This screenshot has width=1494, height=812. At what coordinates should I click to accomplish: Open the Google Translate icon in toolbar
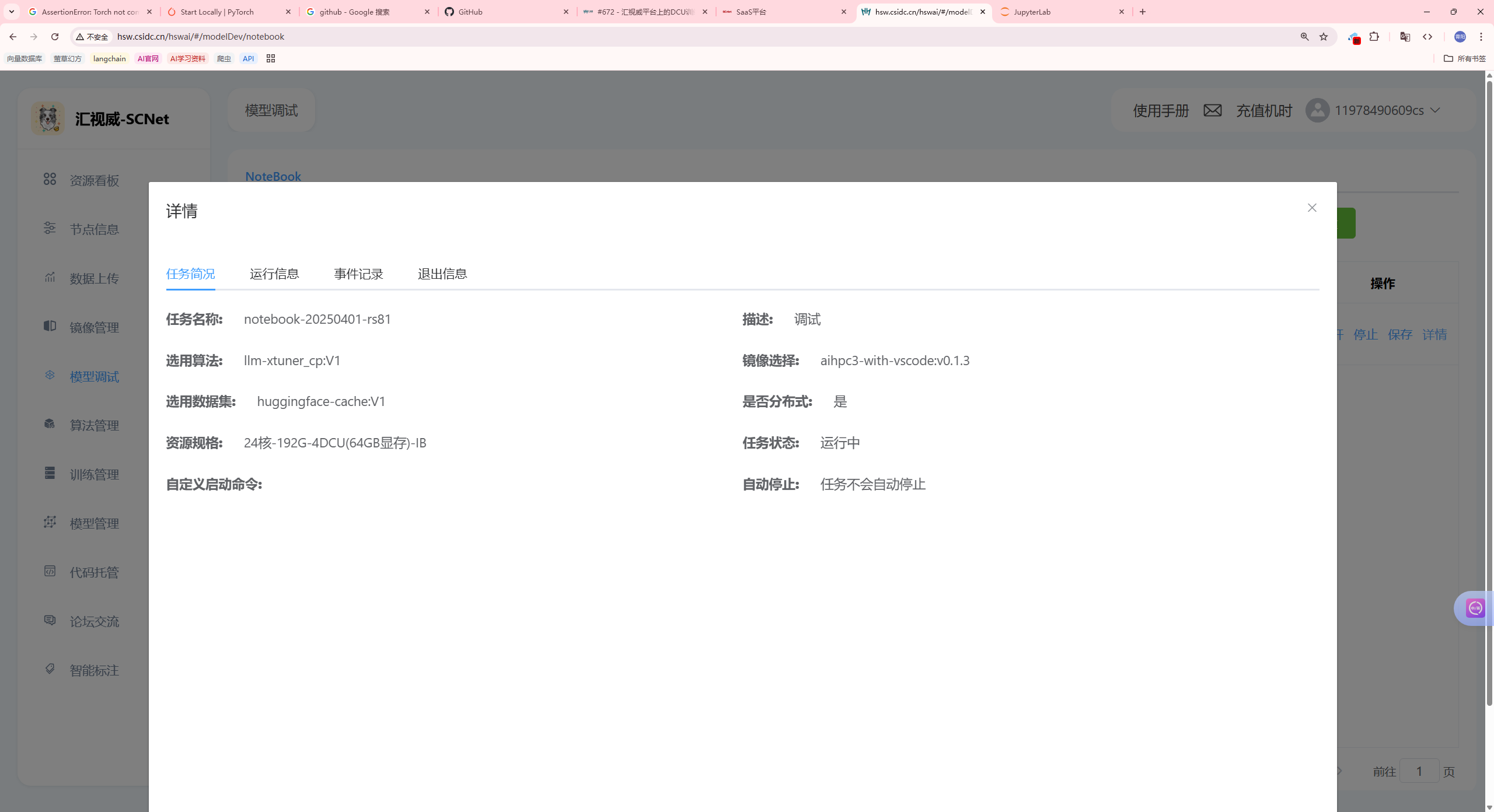click(1405, 37)
